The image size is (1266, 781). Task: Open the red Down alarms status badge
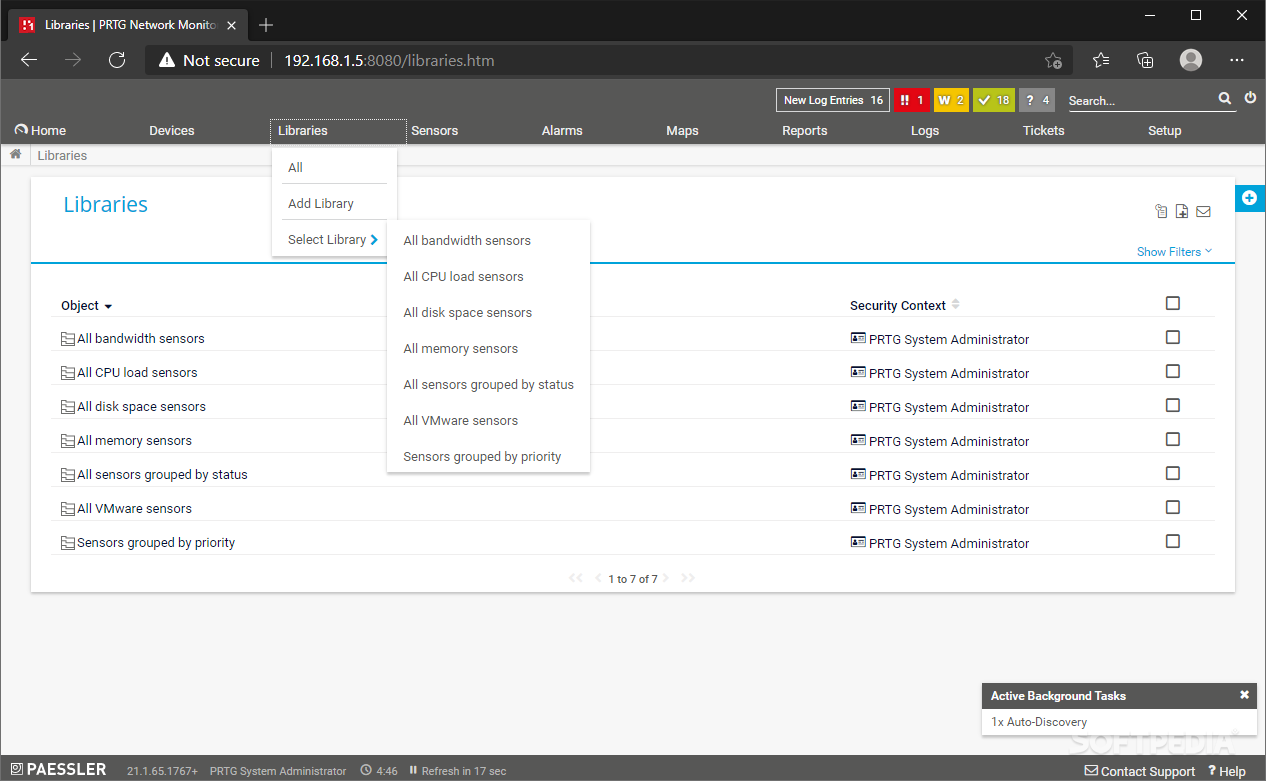911,100
